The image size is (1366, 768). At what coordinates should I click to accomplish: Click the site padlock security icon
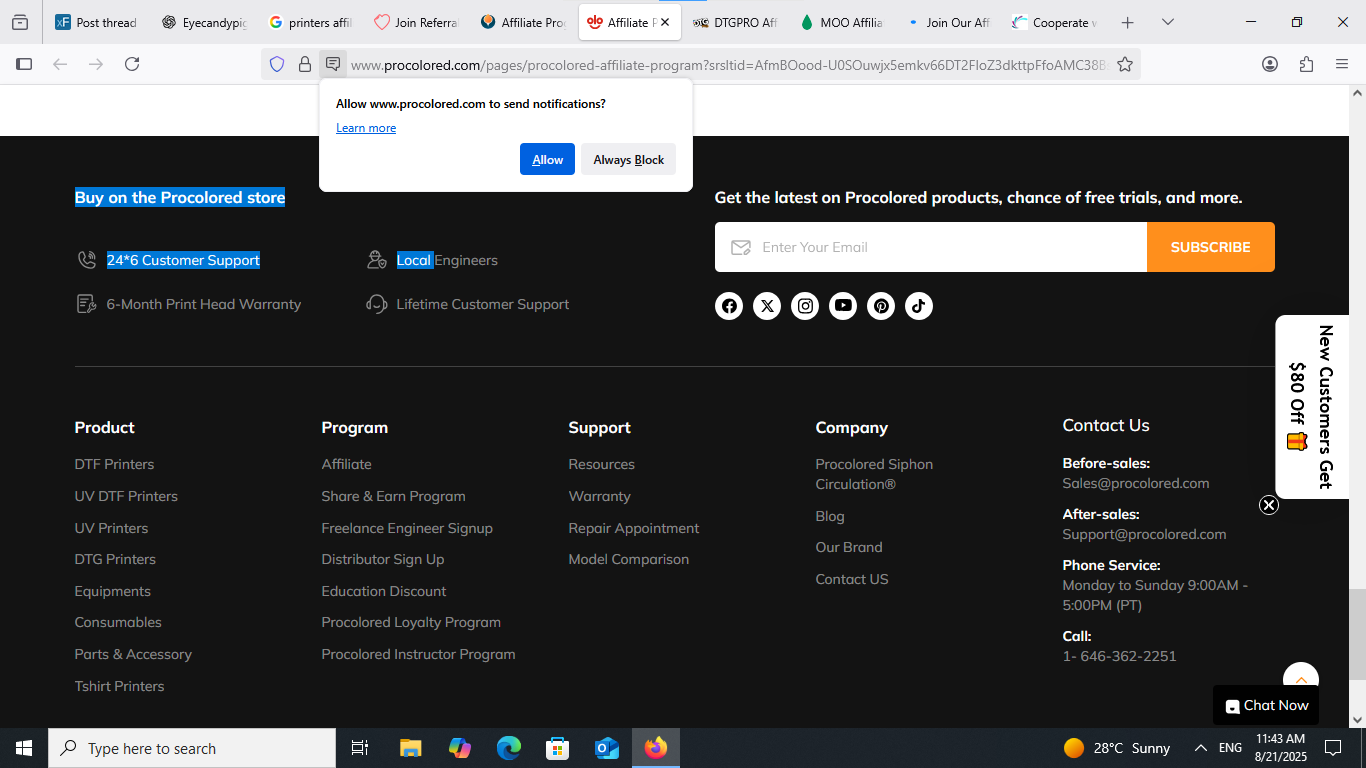(305, 64)
